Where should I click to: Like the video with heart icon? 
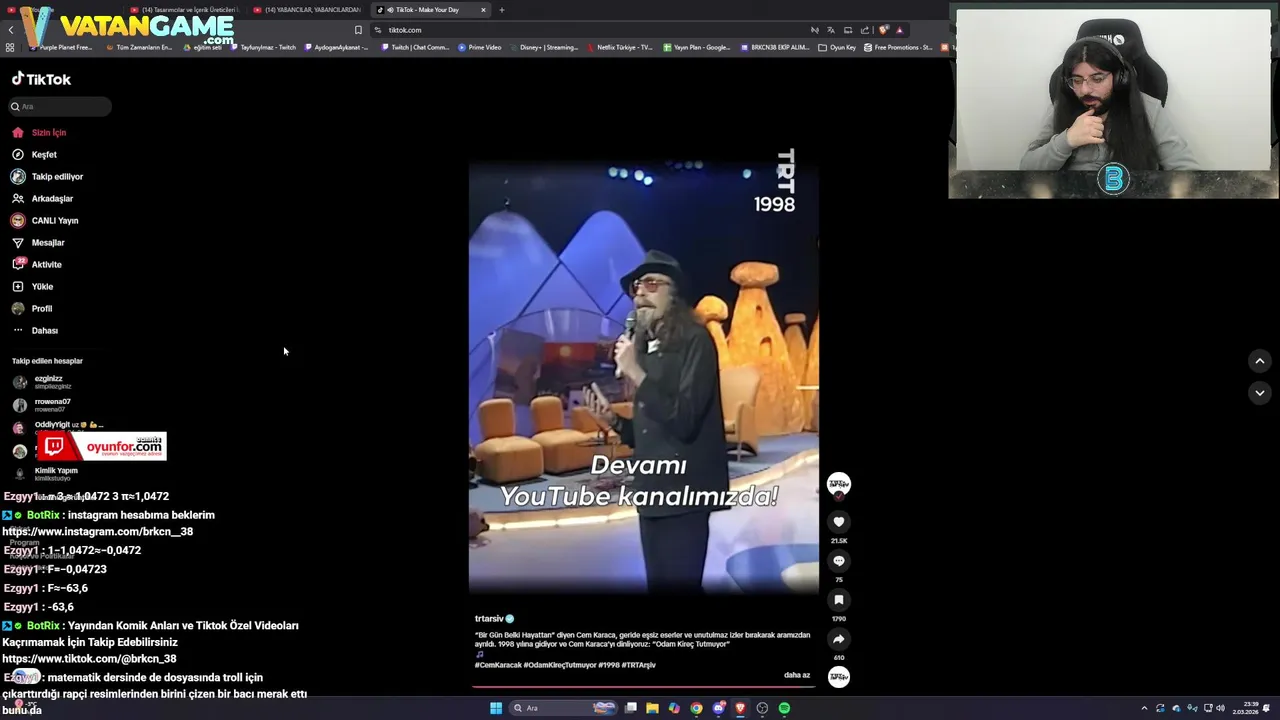839,521
